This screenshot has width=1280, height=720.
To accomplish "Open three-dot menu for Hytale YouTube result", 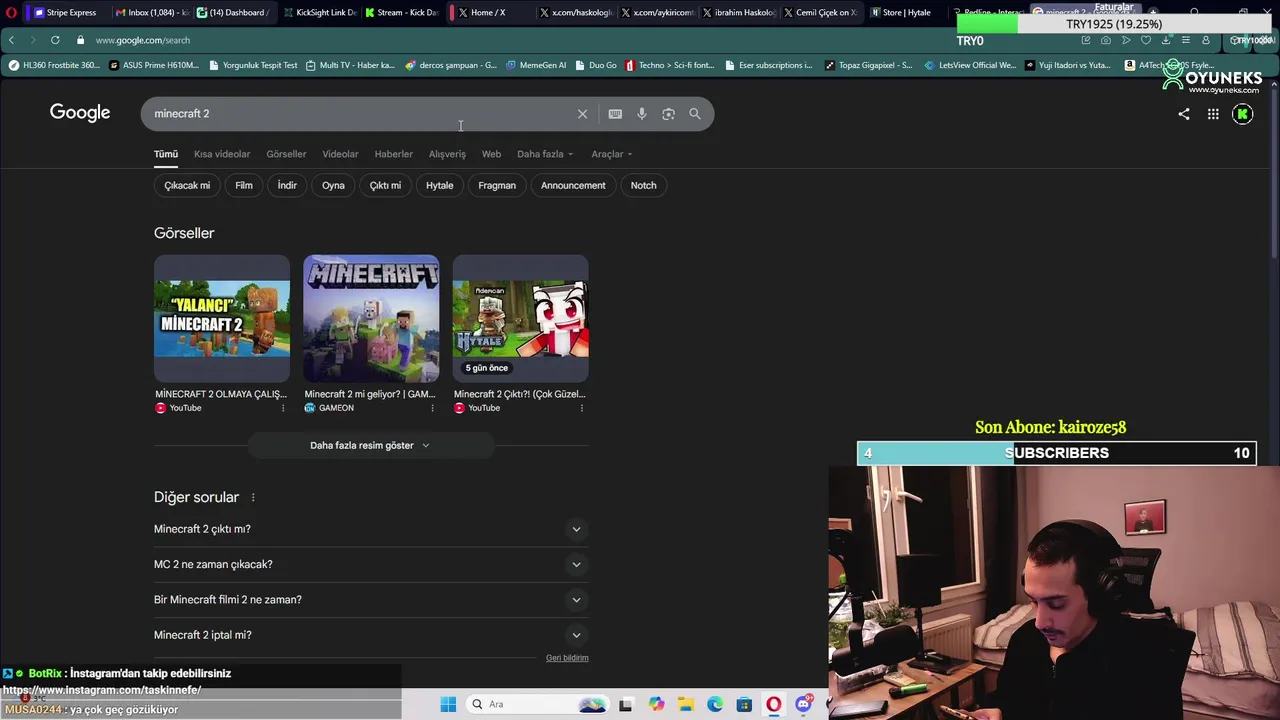I will (x=581, y=408).
